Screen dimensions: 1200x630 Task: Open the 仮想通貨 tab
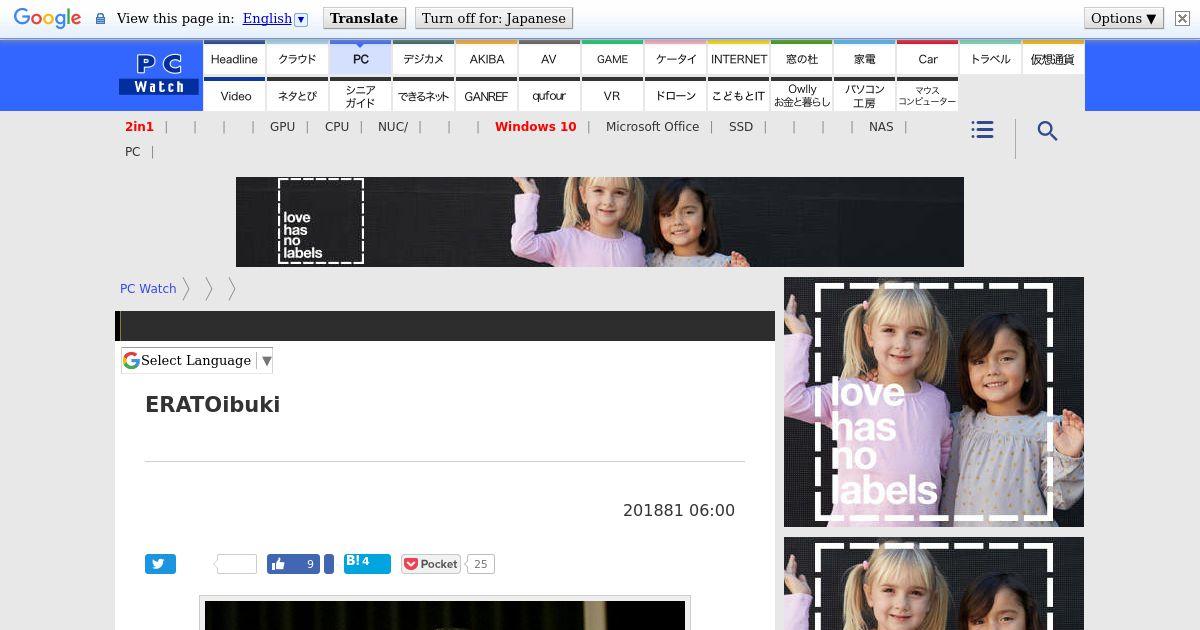pyautogui.click(x=1053, y=58)
